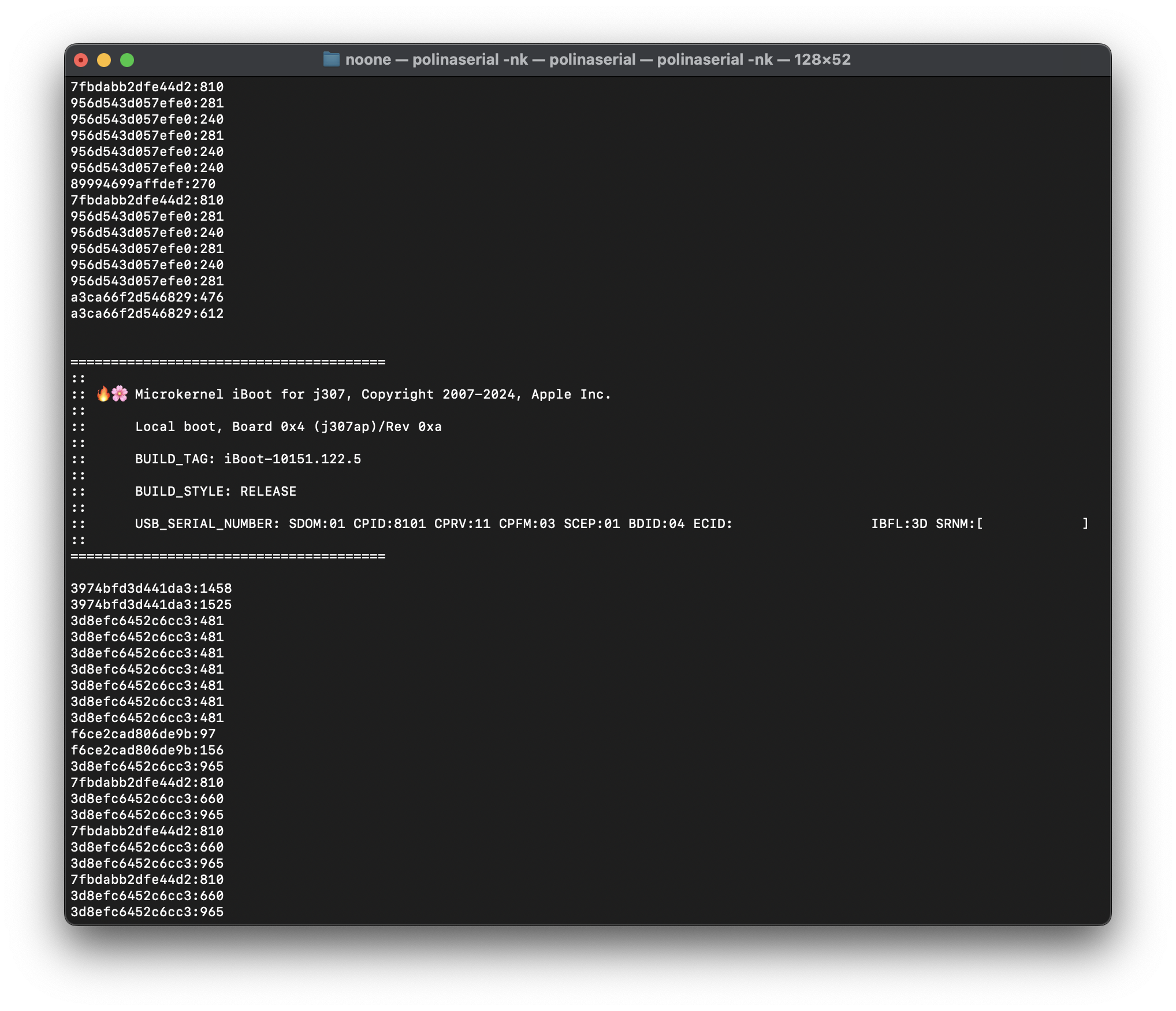
Task: Click the 'Local boot, Board 0x4' text
Action: (219, 426)
